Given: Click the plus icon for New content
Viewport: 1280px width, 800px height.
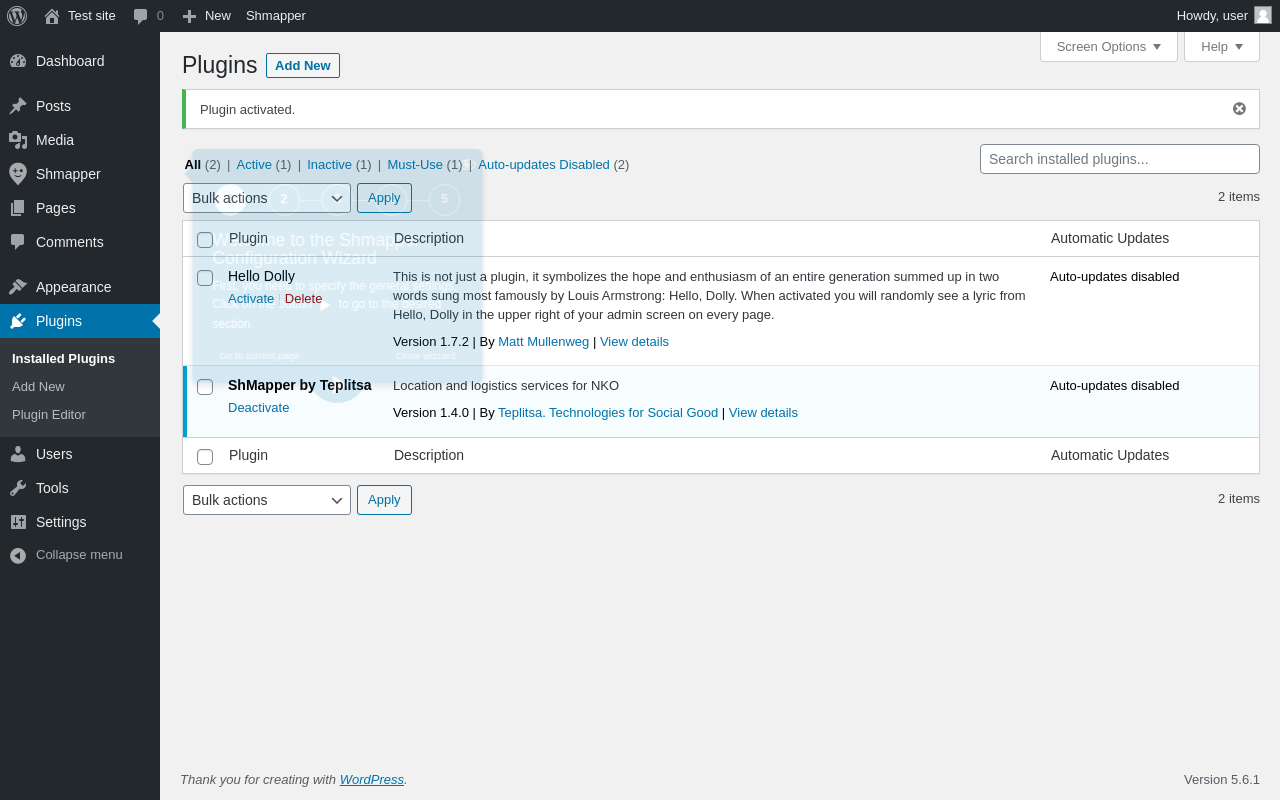Looking at the screenshot, I should point(189,16).
